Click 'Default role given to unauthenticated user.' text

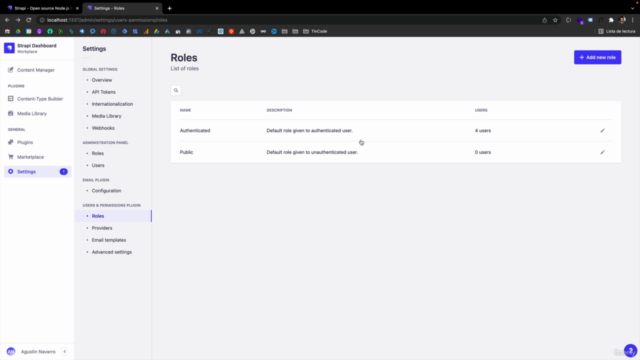coord(312,152)
